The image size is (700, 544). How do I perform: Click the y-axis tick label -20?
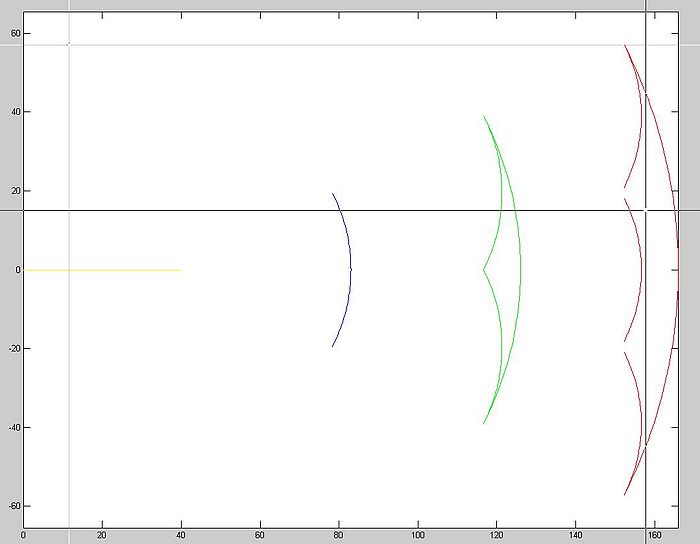(x=12, y=348)
